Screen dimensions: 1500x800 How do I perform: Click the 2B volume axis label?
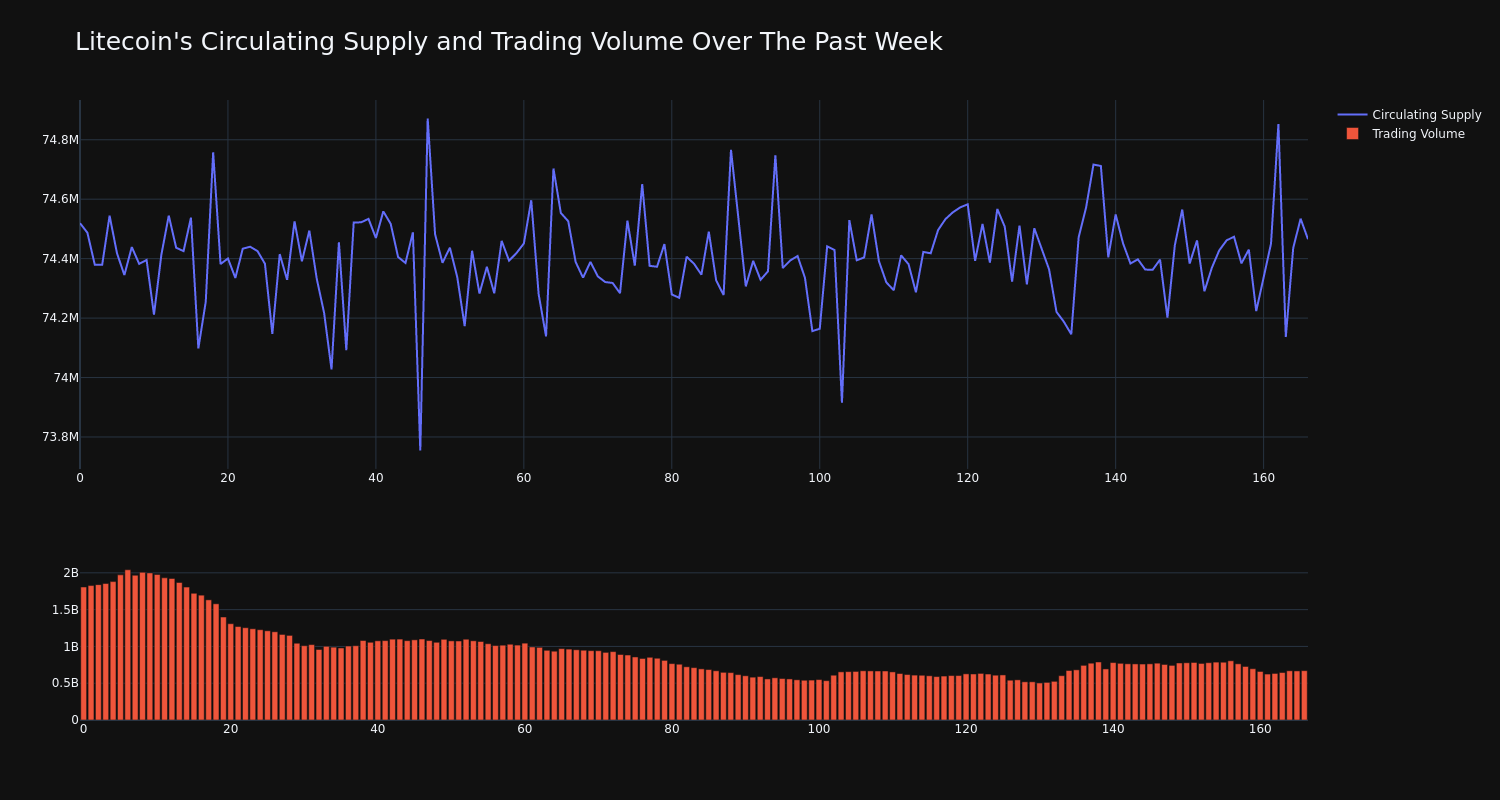[x=71, y=573]
